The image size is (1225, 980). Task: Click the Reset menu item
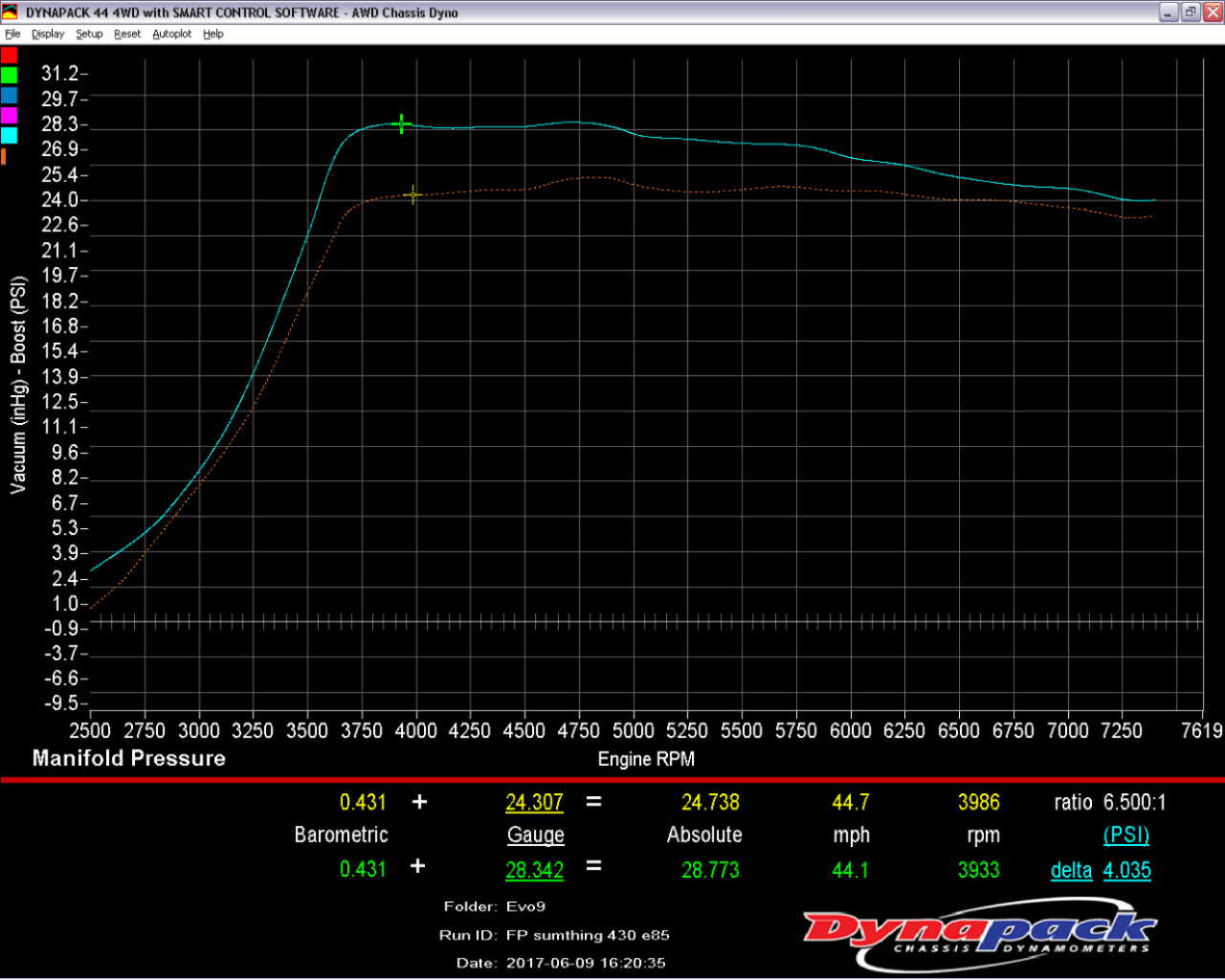click(x=127, y=33)
